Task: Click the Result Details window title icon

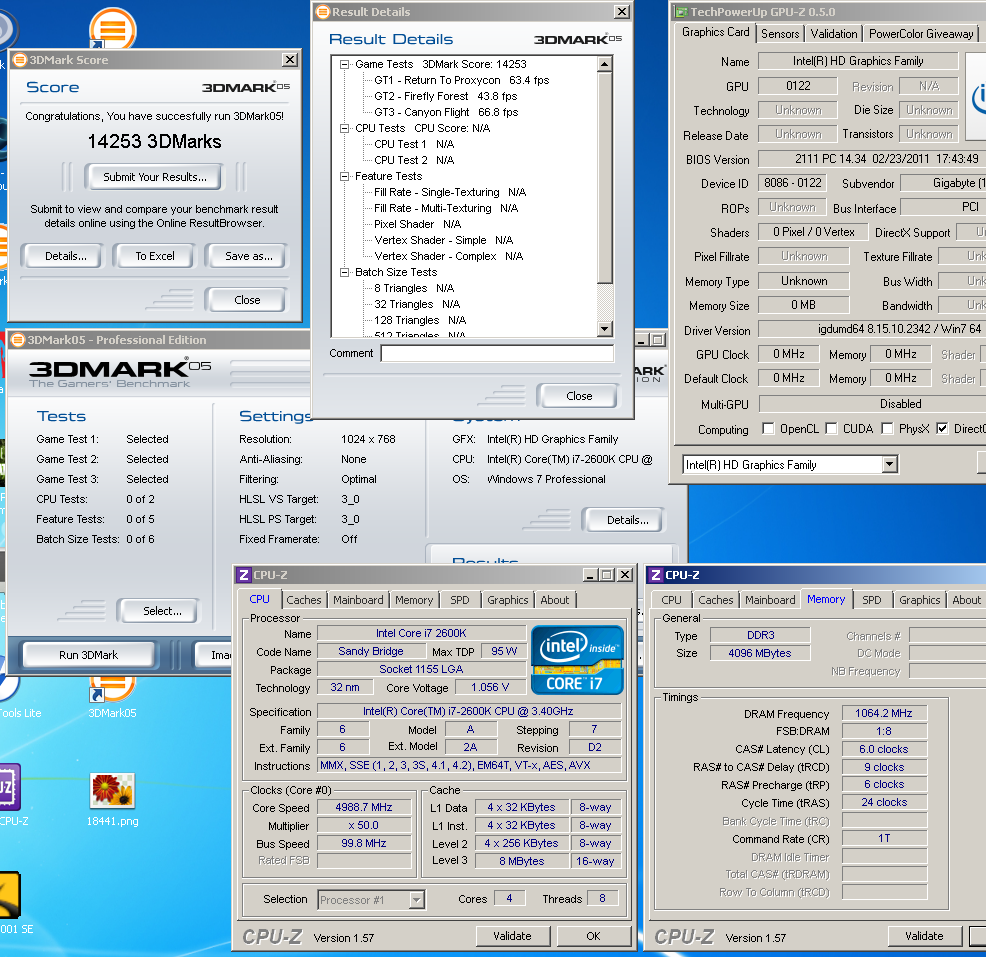Action: point(323,11)
